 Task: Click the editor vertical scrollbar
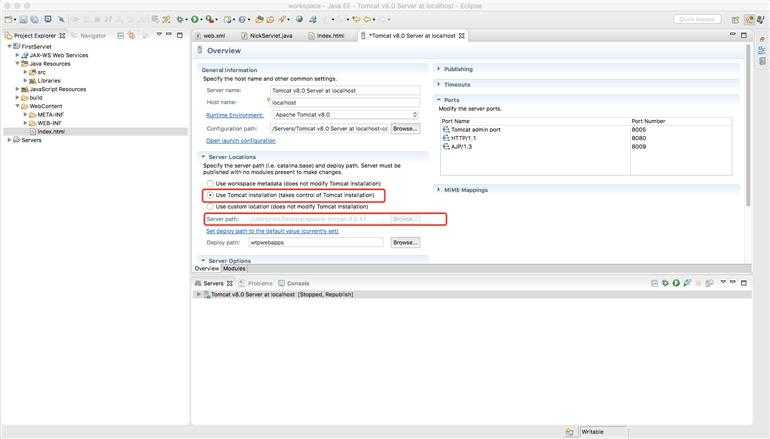(x=748, y=126)
